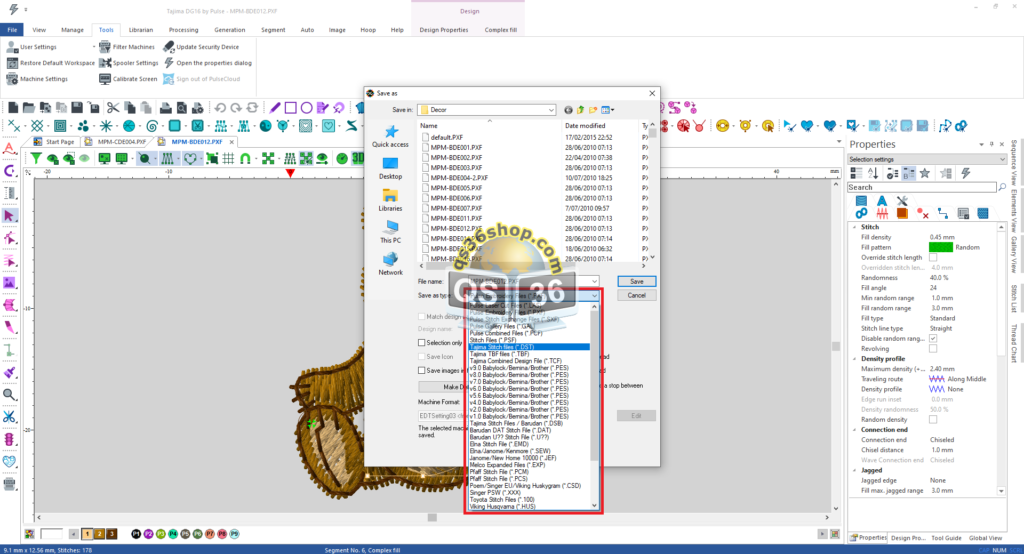
Task: Toggle the Revolving checkbox
Action: [x=933, y=348]
